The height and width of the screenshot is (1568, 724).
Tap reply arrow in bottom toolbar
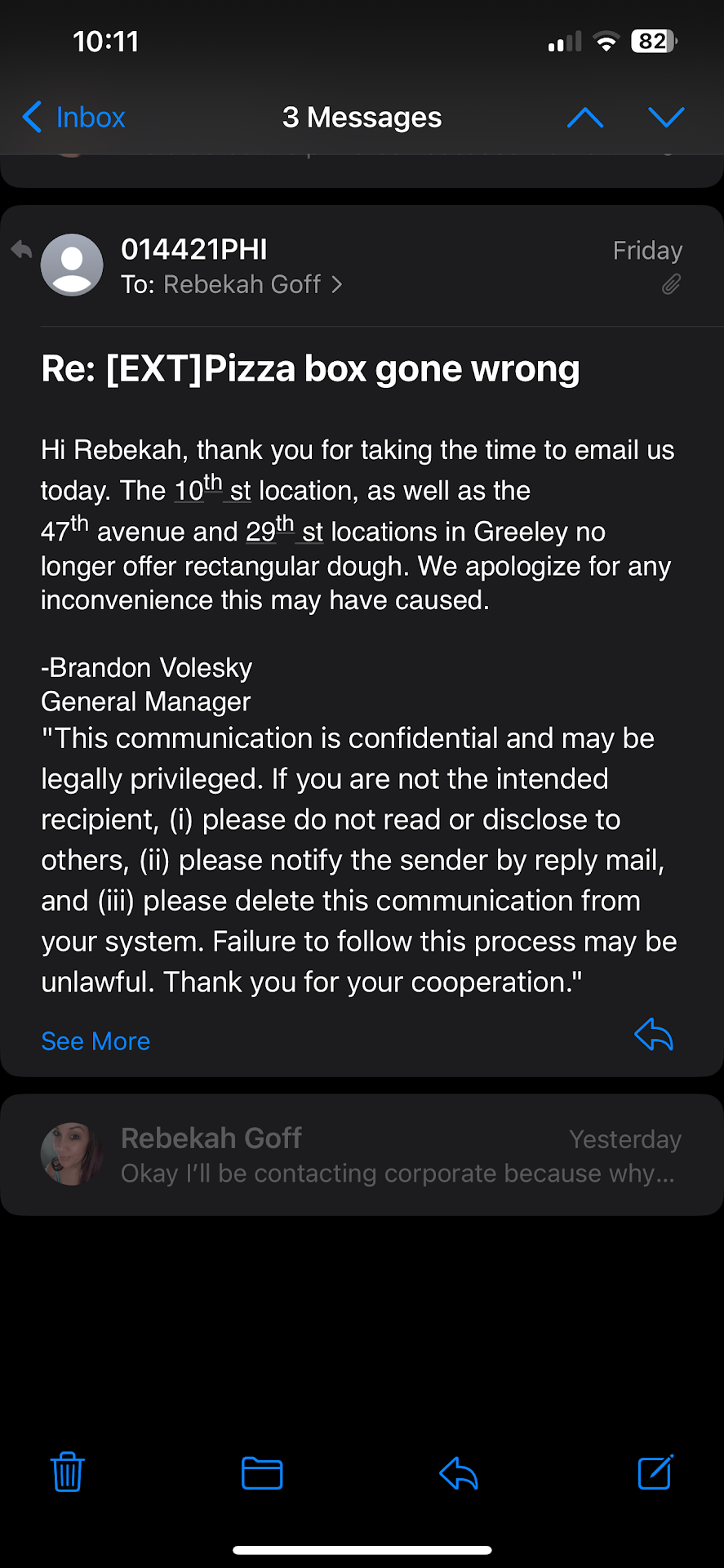coord(459,1472)
